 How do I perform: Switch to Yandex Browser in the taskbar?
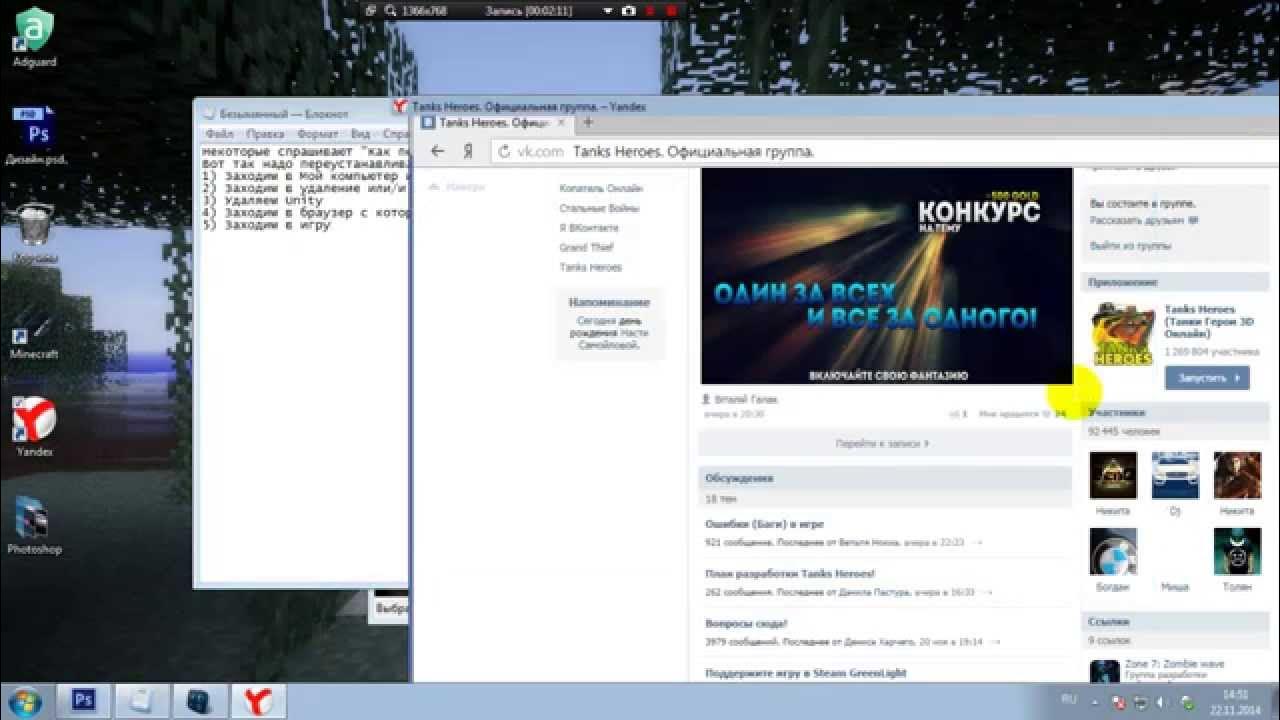pos(259,699)
